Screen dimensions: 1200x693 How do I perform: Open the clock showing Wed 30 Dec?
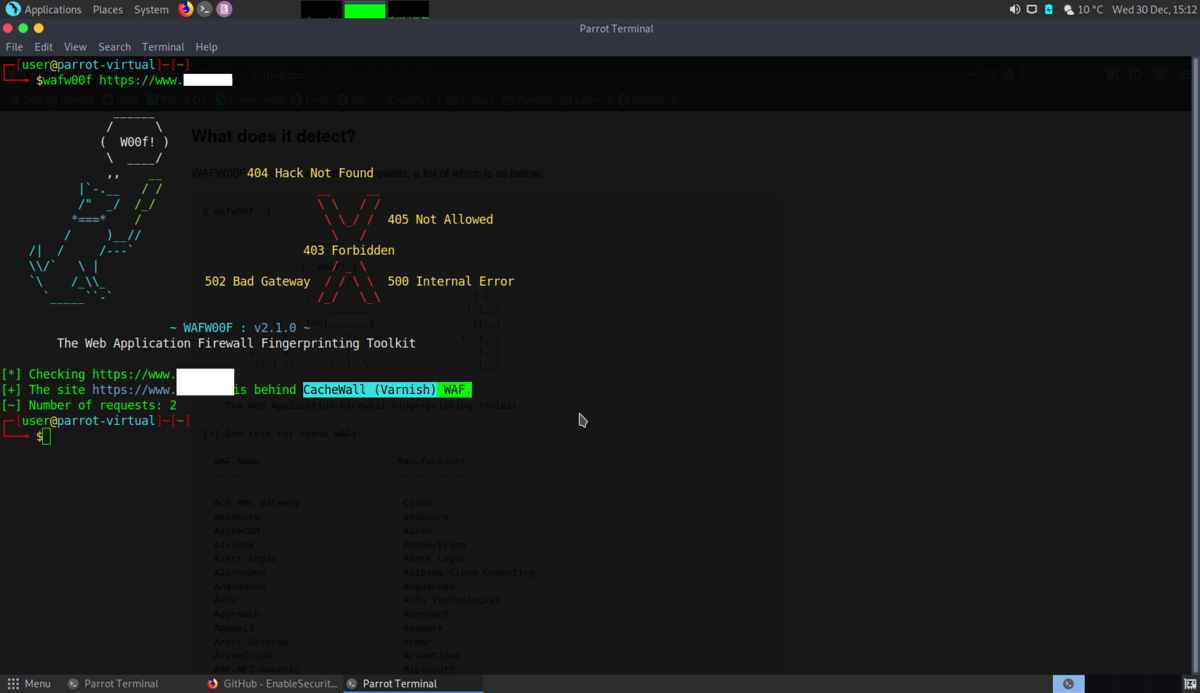point(1154,9)
